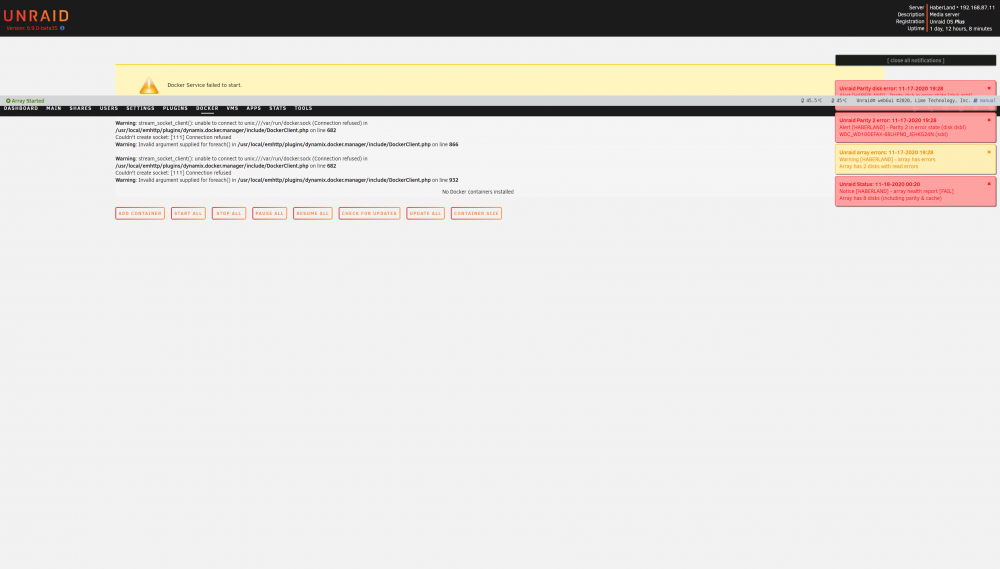Image resolution: width=1000 pixels, height=569 pixels.
Task: Click the 'Docker Service failed to start.' message
Action: coord(205,85)
